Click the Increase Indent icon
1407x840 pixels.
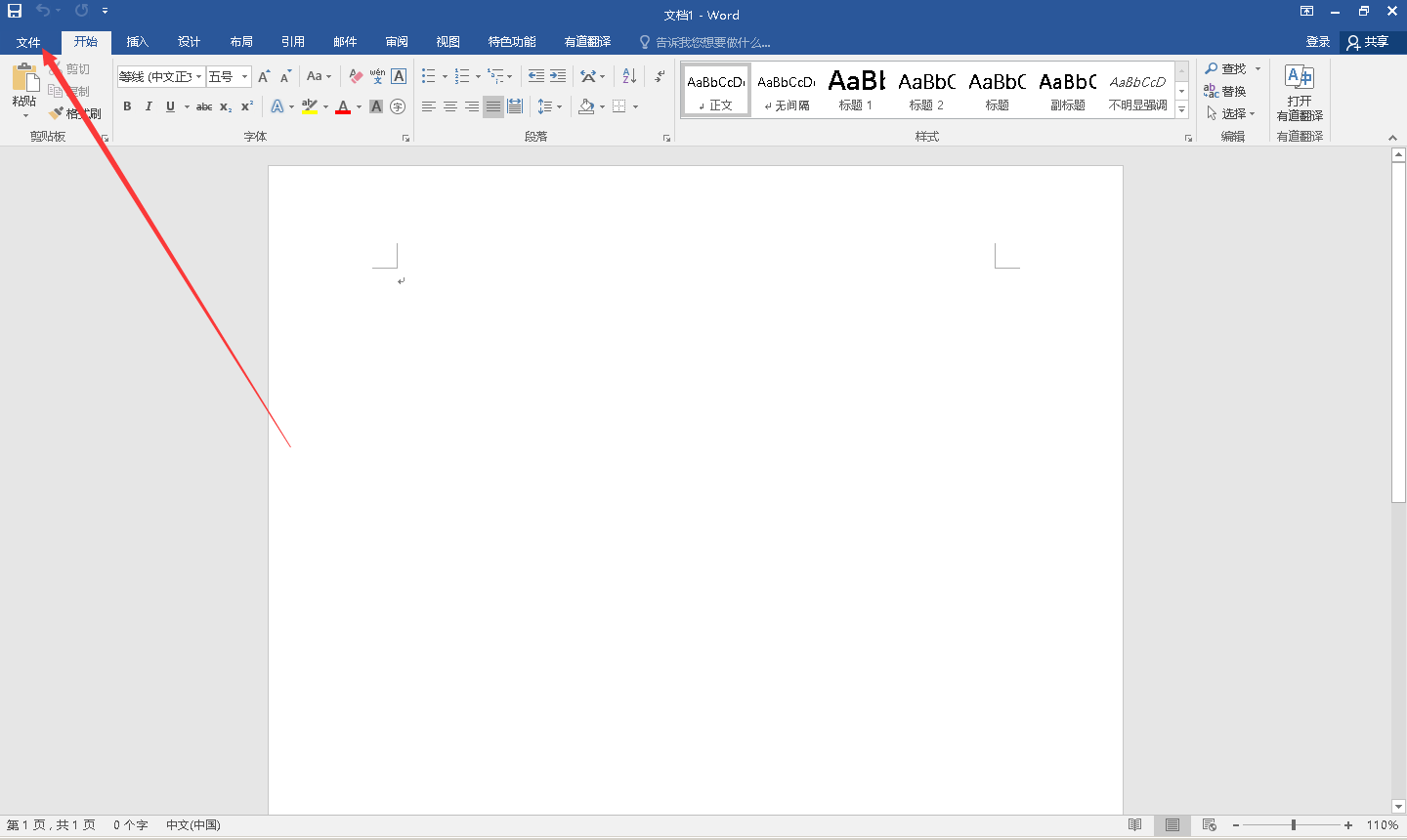[558, 76]
